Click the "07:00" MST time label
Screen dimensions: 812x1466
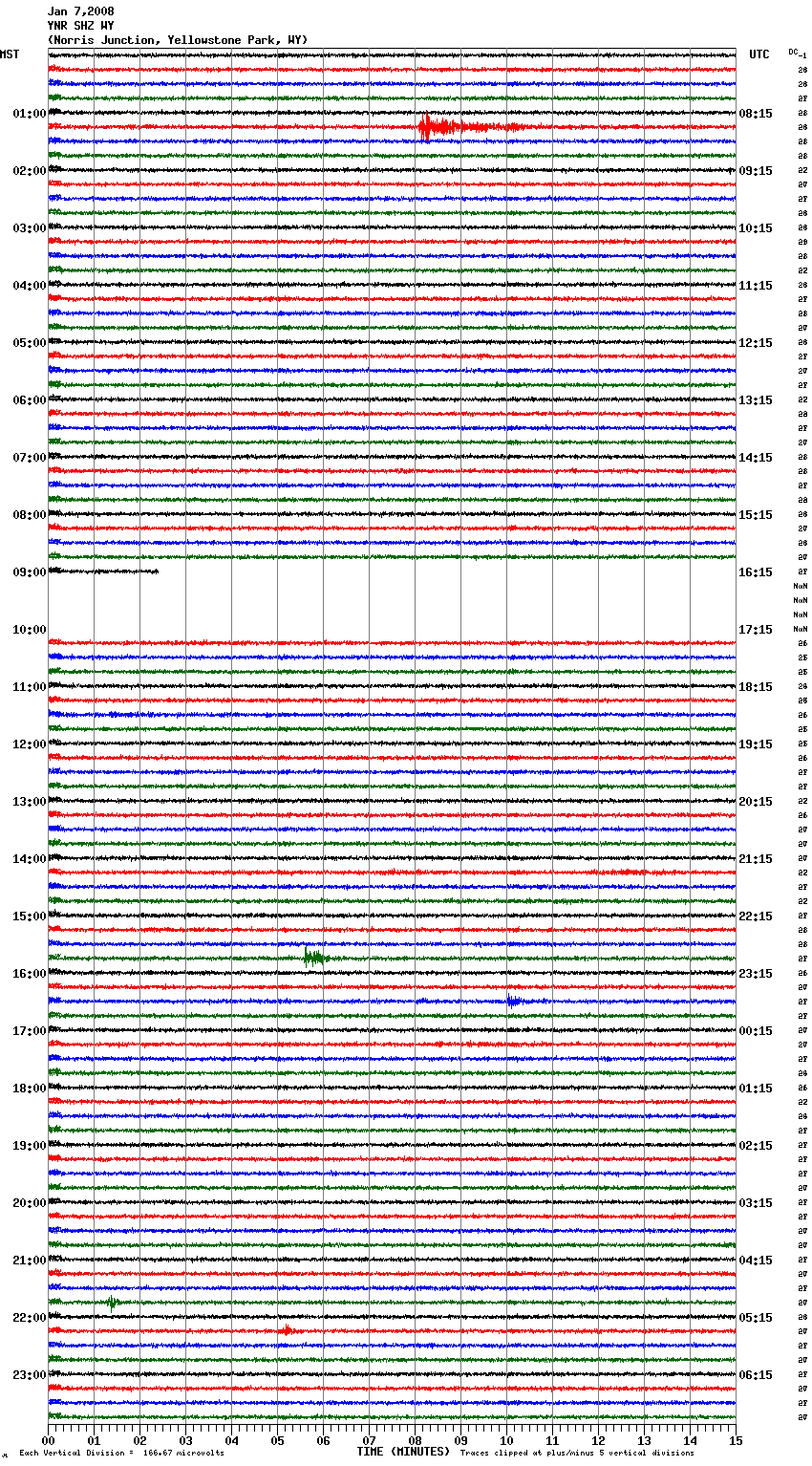pos(30,458)
